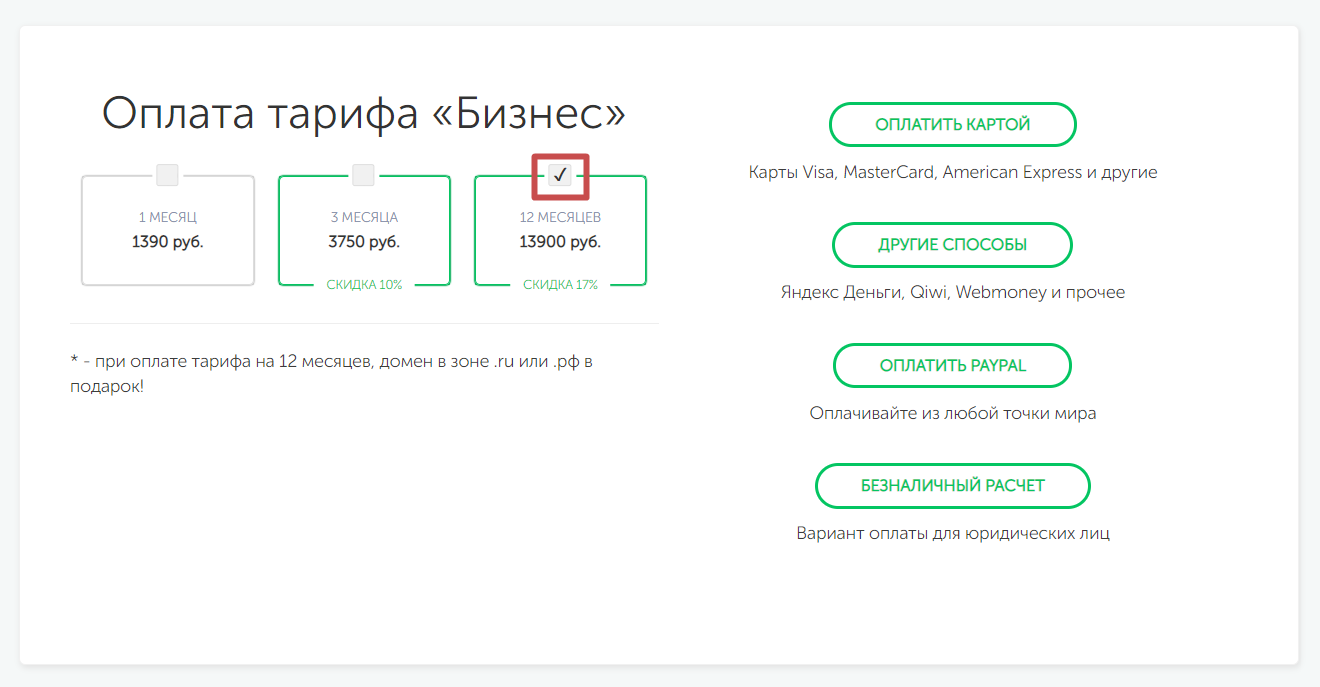Check the 1 month plan checkbox
The width and height of the screenshot is (1320, 687).
[167, 175]
